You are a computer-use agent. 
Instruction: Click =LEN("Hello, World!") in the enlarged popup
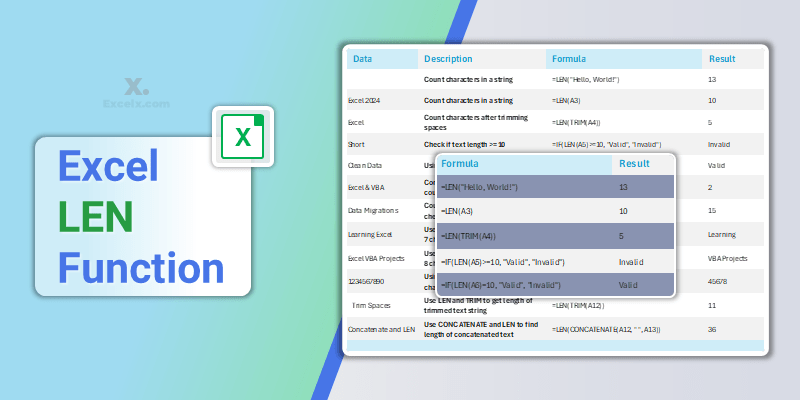pyautogui.click(x=480, y=187)
